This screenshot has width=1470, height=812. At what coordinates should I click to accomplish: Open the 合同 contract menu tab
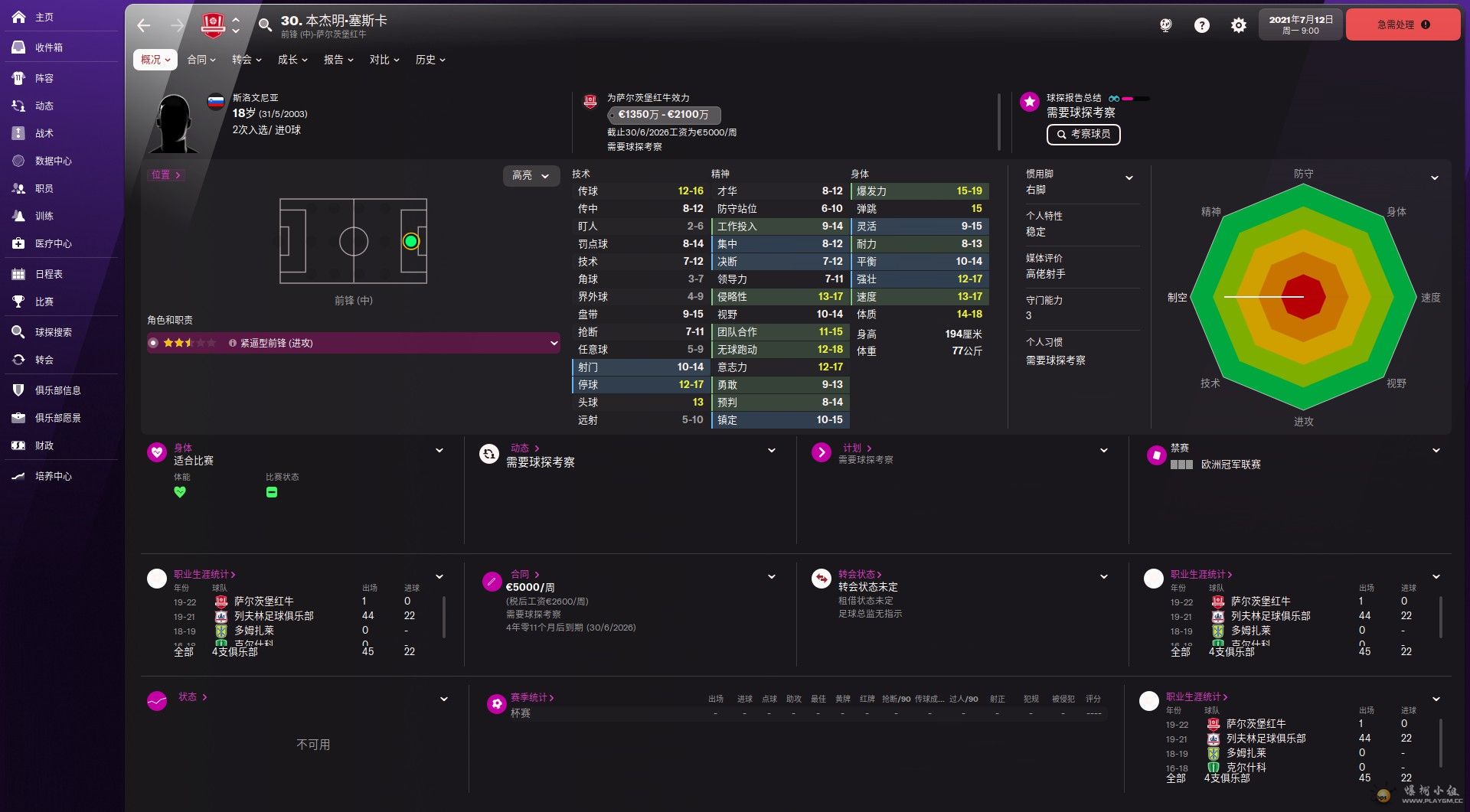(x=201, y=60)
